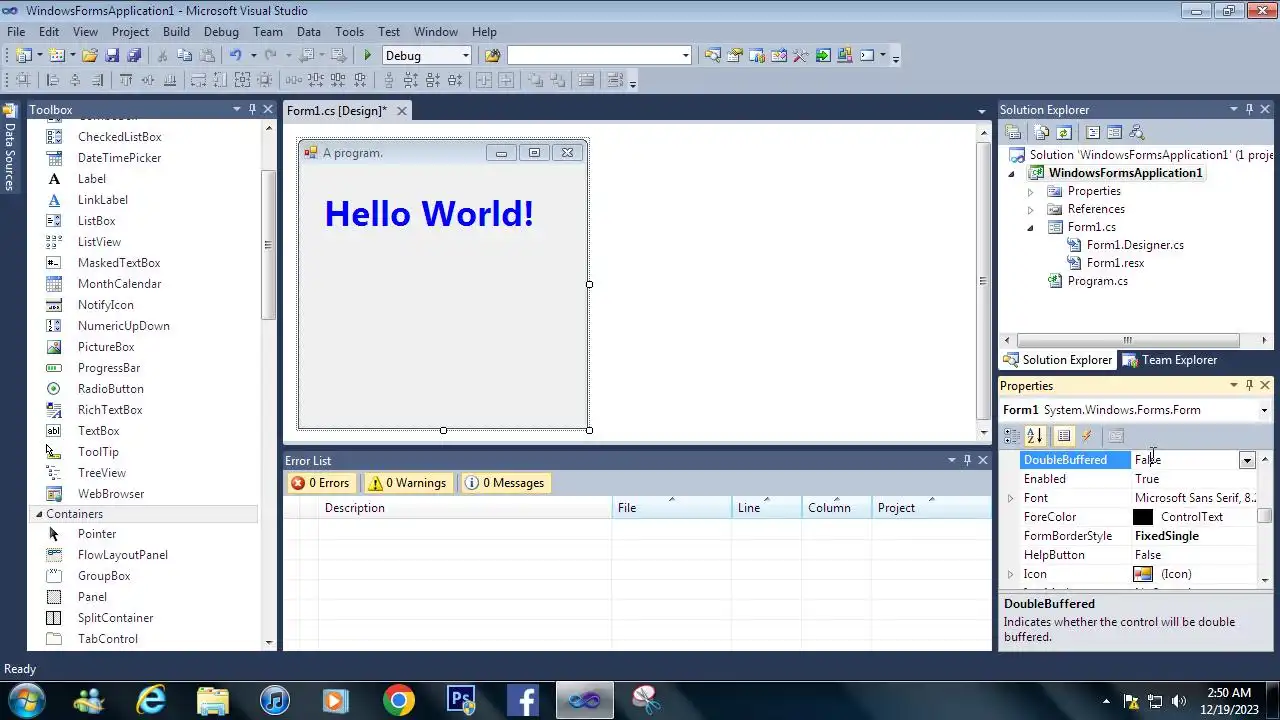Click the Windows Start orb
The height and width of the screenshot is (720, 1280).
(25, 700)
